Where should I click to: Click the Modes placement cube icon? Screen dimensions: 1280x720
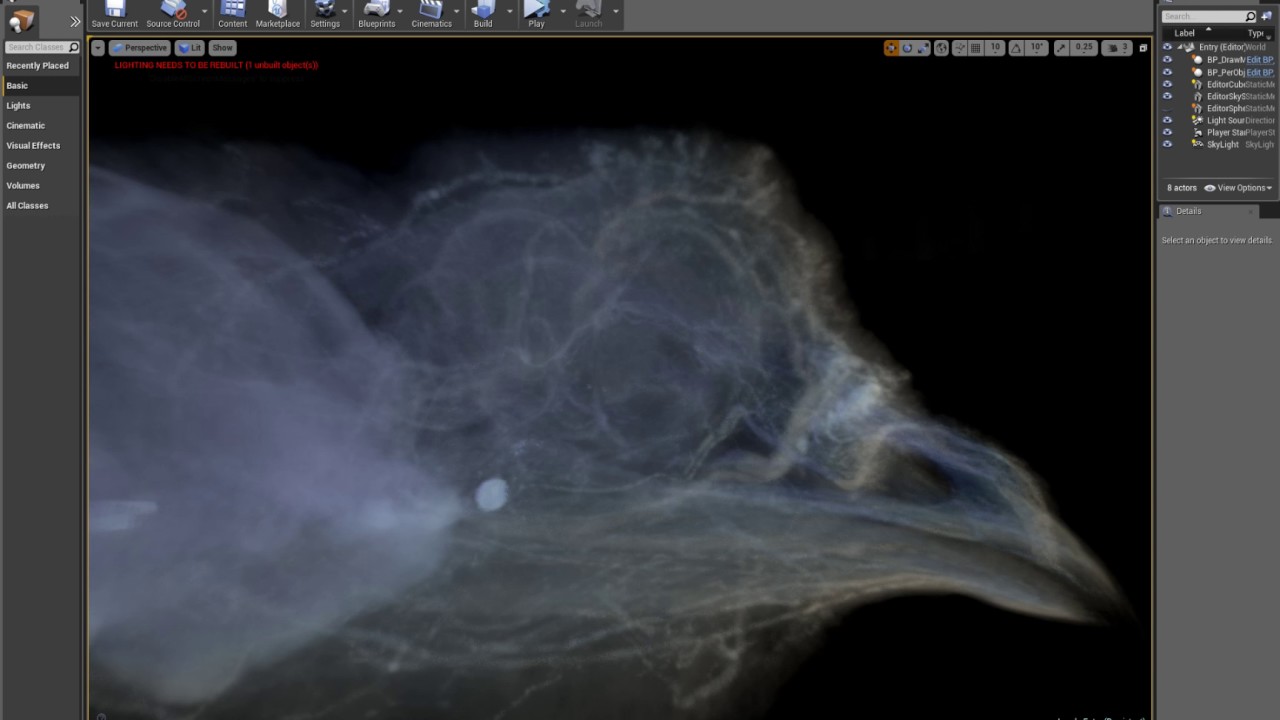coord(21,20)
